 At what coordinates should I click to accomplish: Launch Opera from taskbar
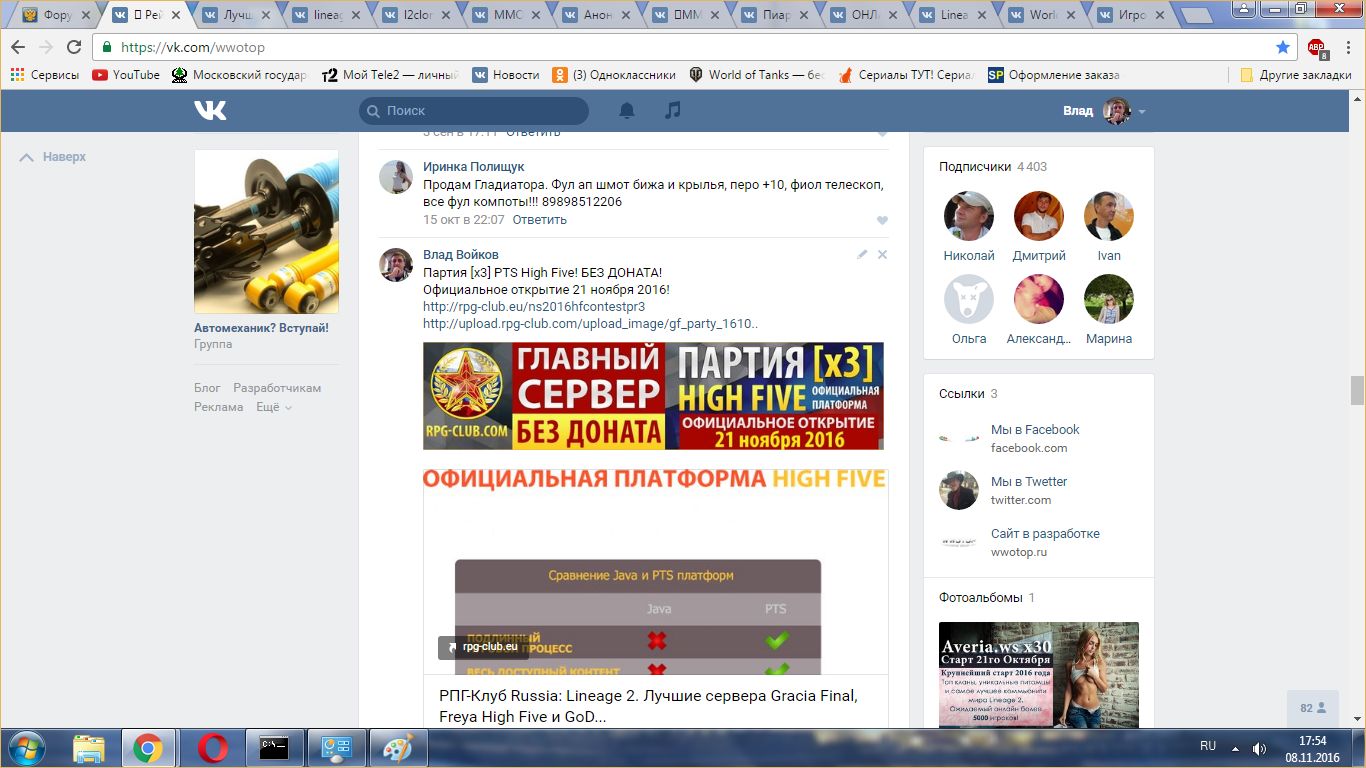pyautogui.click(x=212, y=748)
